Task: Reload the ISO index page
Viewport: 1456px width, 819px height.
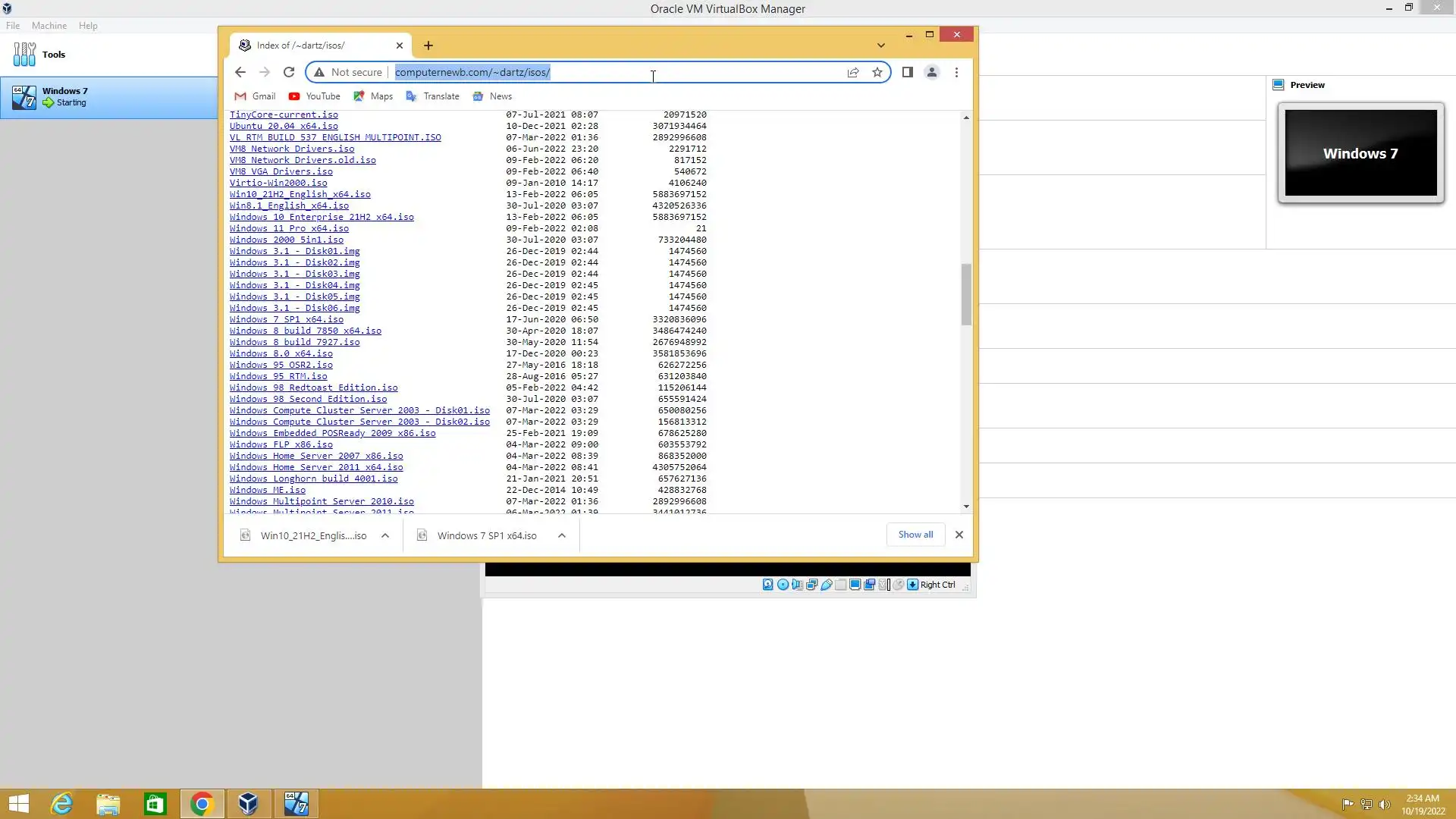Action: coord(288,72)
